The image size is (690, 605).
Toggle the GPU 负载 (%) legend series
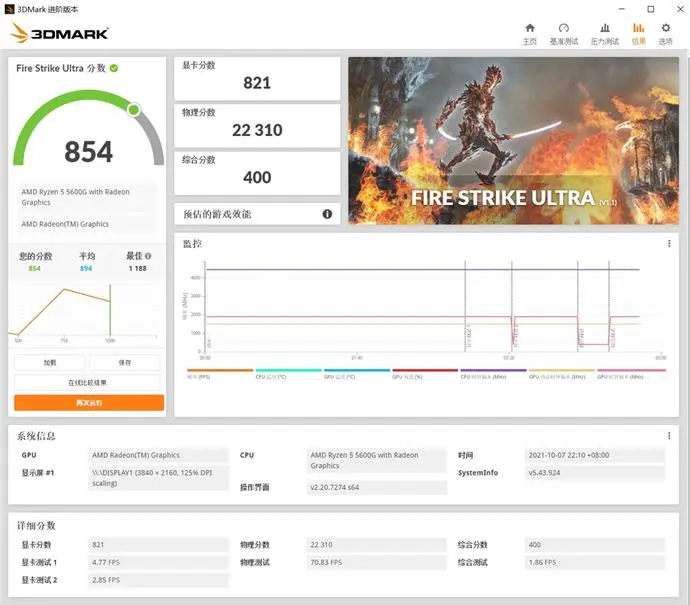(x=425, y=374)
